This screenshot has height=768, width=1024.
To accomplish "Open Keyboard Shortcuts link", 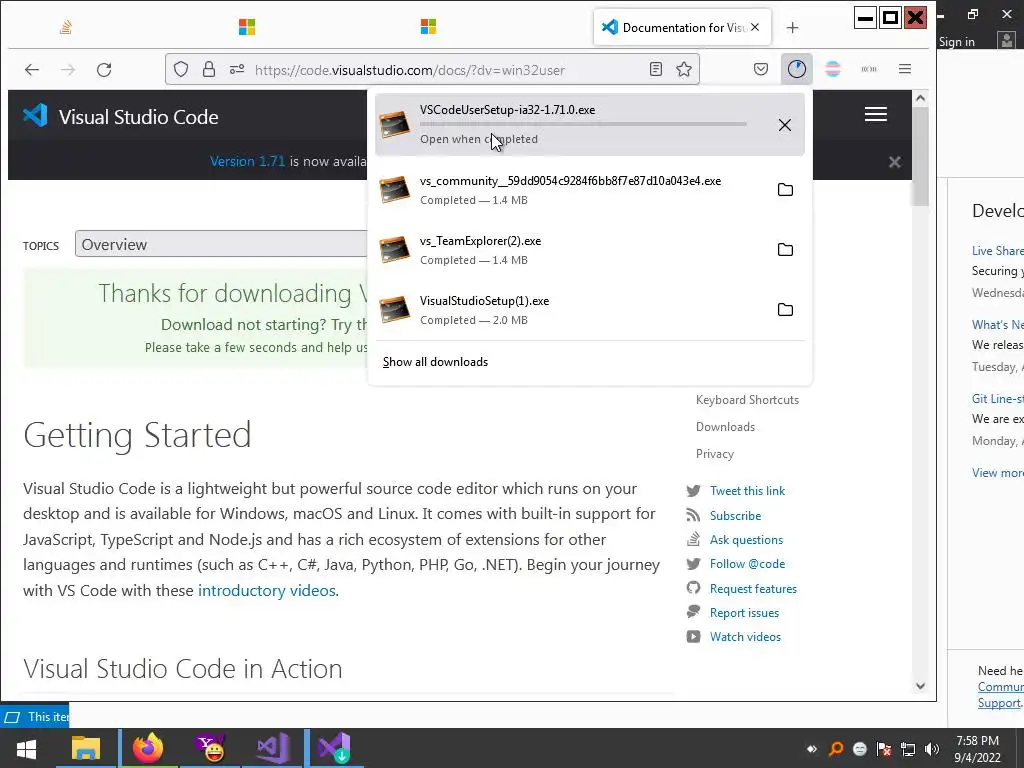I will coord(747,400).
